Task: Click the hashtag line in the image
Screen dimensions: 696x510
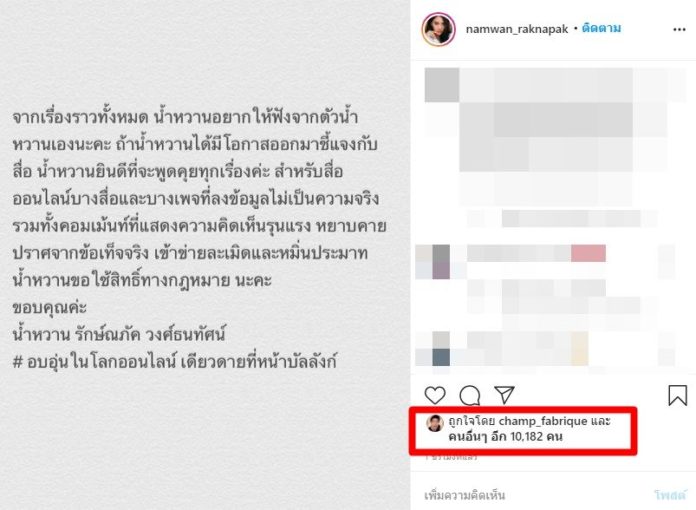Action: pos(174,361)
